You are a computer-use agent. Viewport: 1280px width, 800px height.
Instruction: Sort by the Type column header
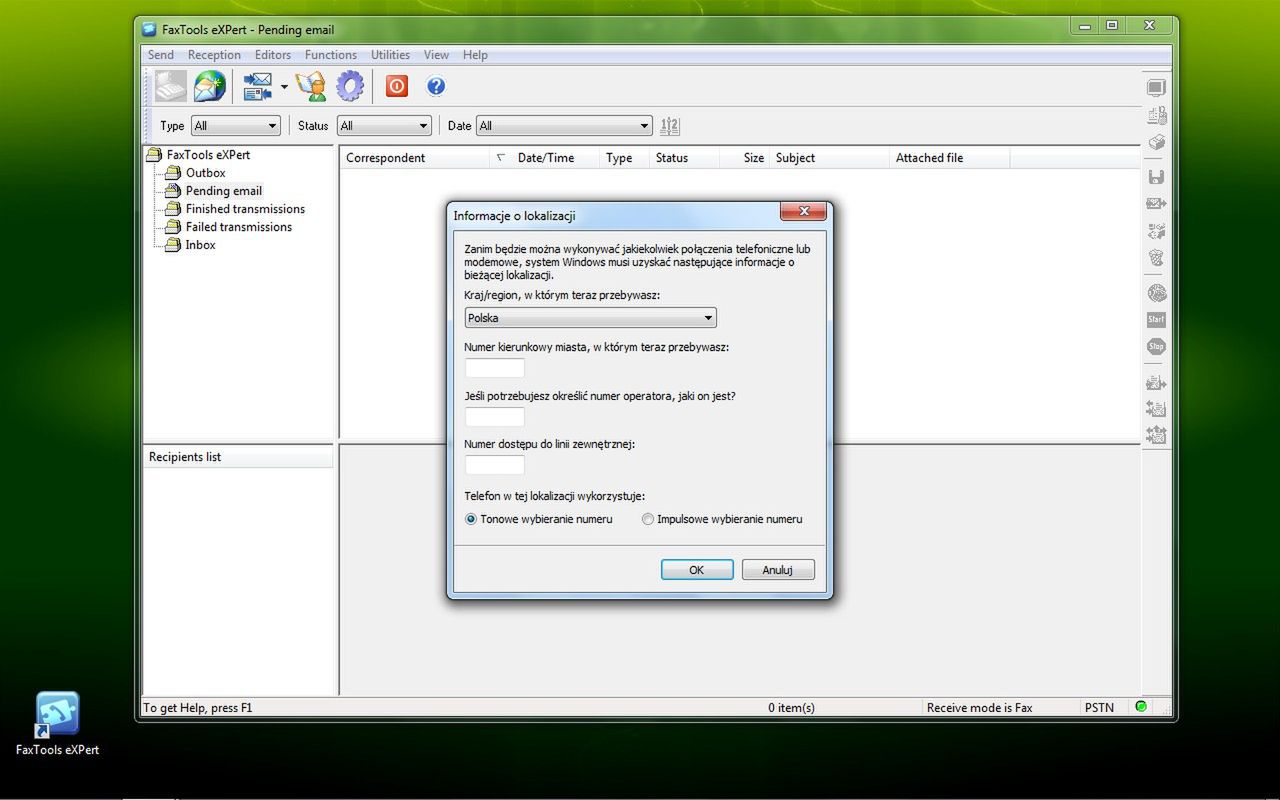625,158
